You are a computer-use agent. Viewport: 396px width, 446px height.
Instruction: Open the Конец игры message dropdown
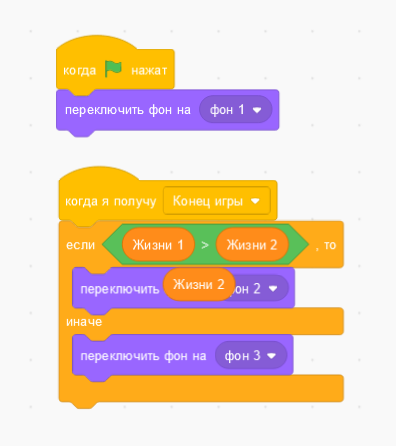coord(217,201)
